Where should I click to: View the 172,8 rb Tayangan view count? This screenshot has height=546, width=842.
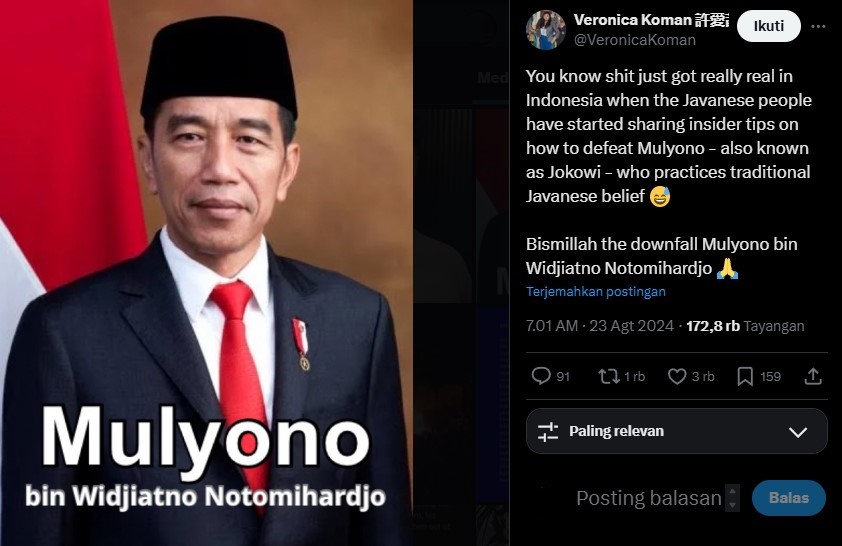click(x=745, y=326)
